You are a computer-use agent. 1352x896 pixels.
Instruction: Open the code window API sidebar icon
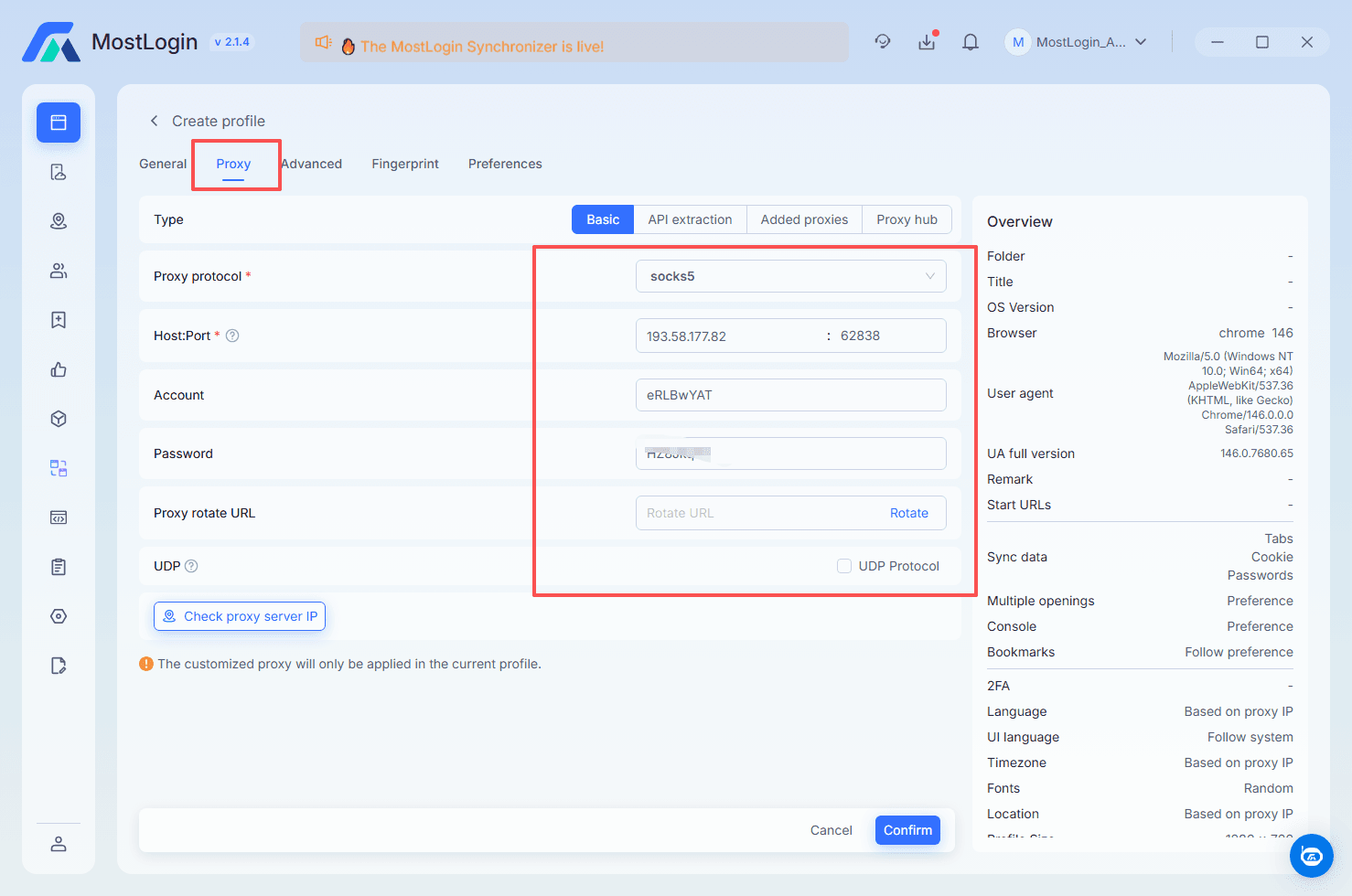tap(59, 517)
